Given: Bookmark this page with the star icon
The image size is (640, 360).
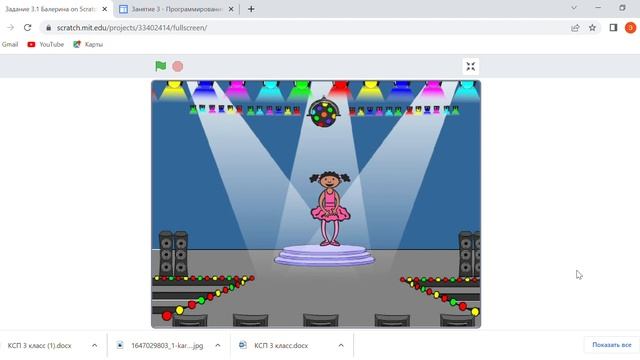Looking at the screenshot, I should pos(592,28).
